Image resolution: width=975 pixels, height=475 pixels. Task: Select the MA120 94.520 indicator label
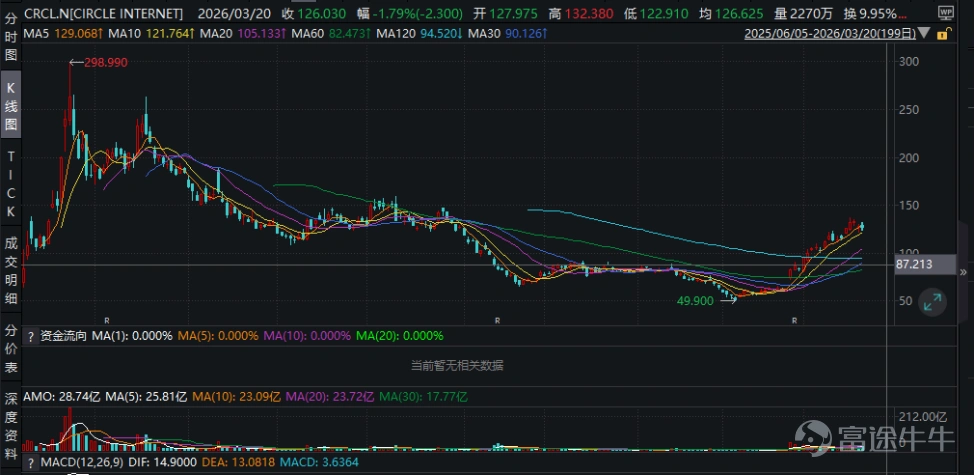(417, 34)
